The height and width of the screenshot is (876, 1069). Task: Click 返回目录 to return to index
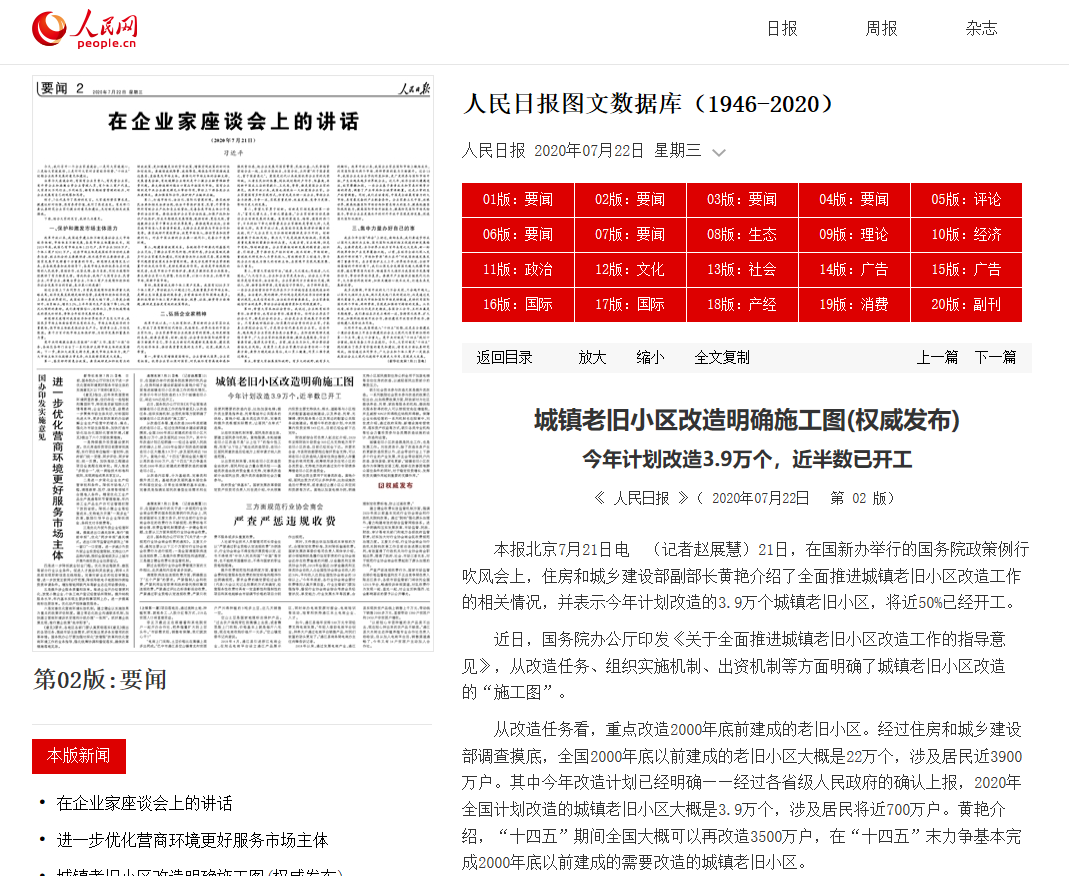(504, 357)
